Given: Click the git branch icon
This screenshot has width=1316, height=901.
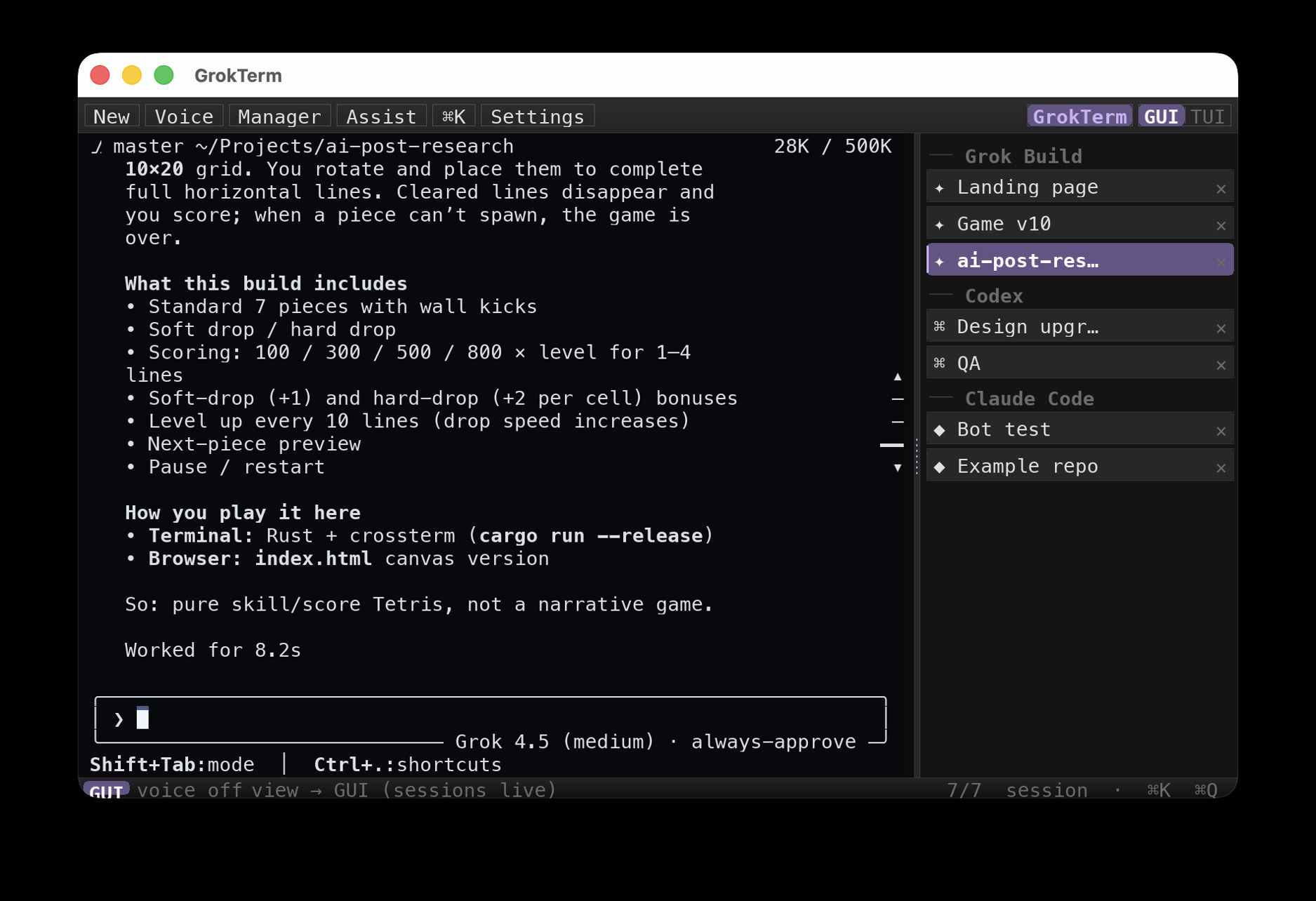Looking at the screenshot, I should 97,147.
